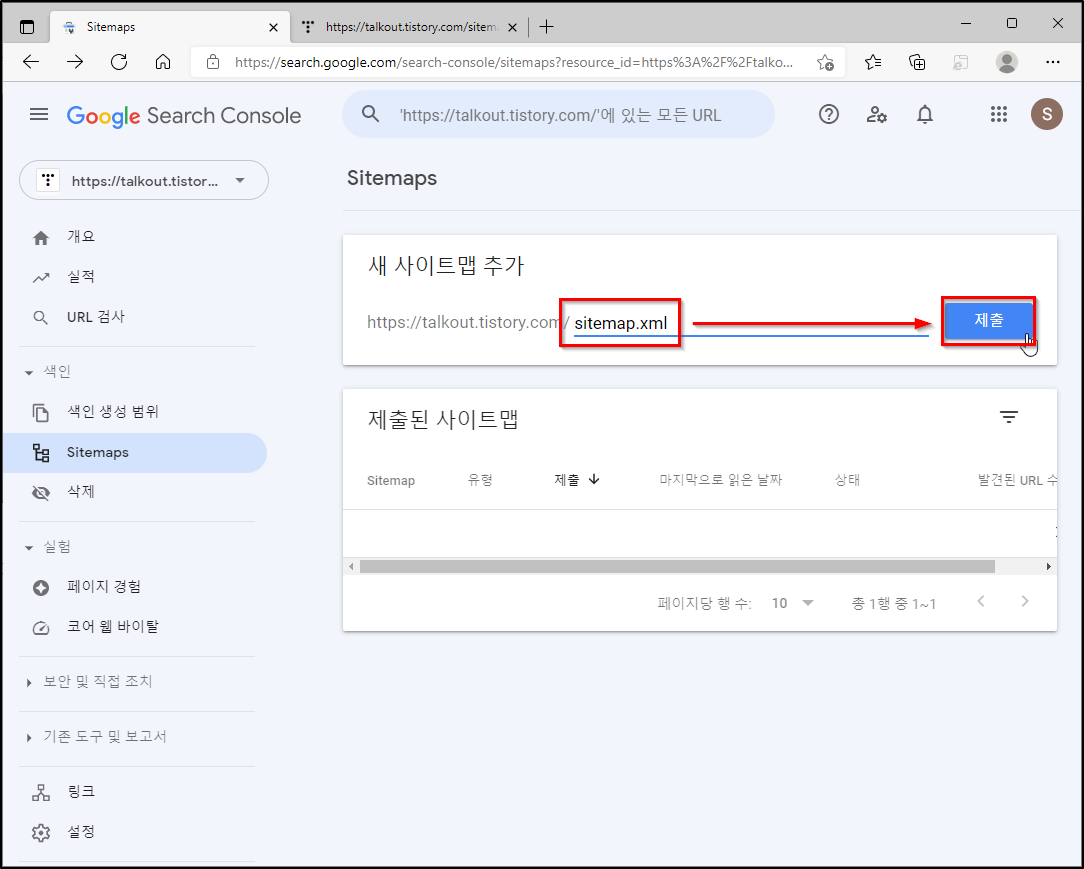The image size is (1084, 869).
Task: View site information lock icon
Action: pyautogui.click(x=213, y=62)
